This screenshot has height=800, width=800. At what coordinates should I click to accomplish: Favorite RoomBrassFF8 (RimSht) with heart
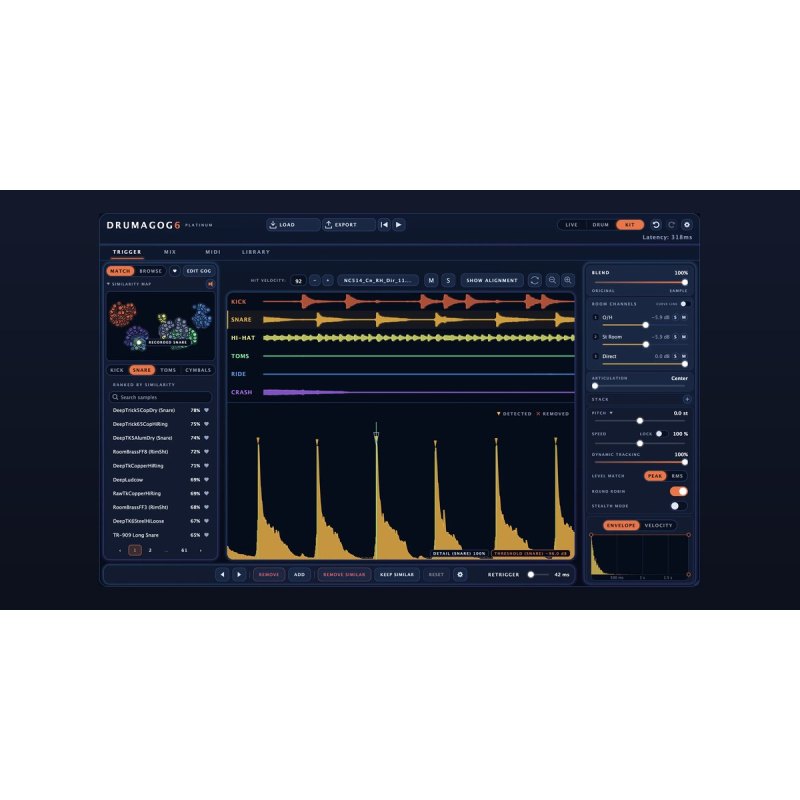point(207,452)
